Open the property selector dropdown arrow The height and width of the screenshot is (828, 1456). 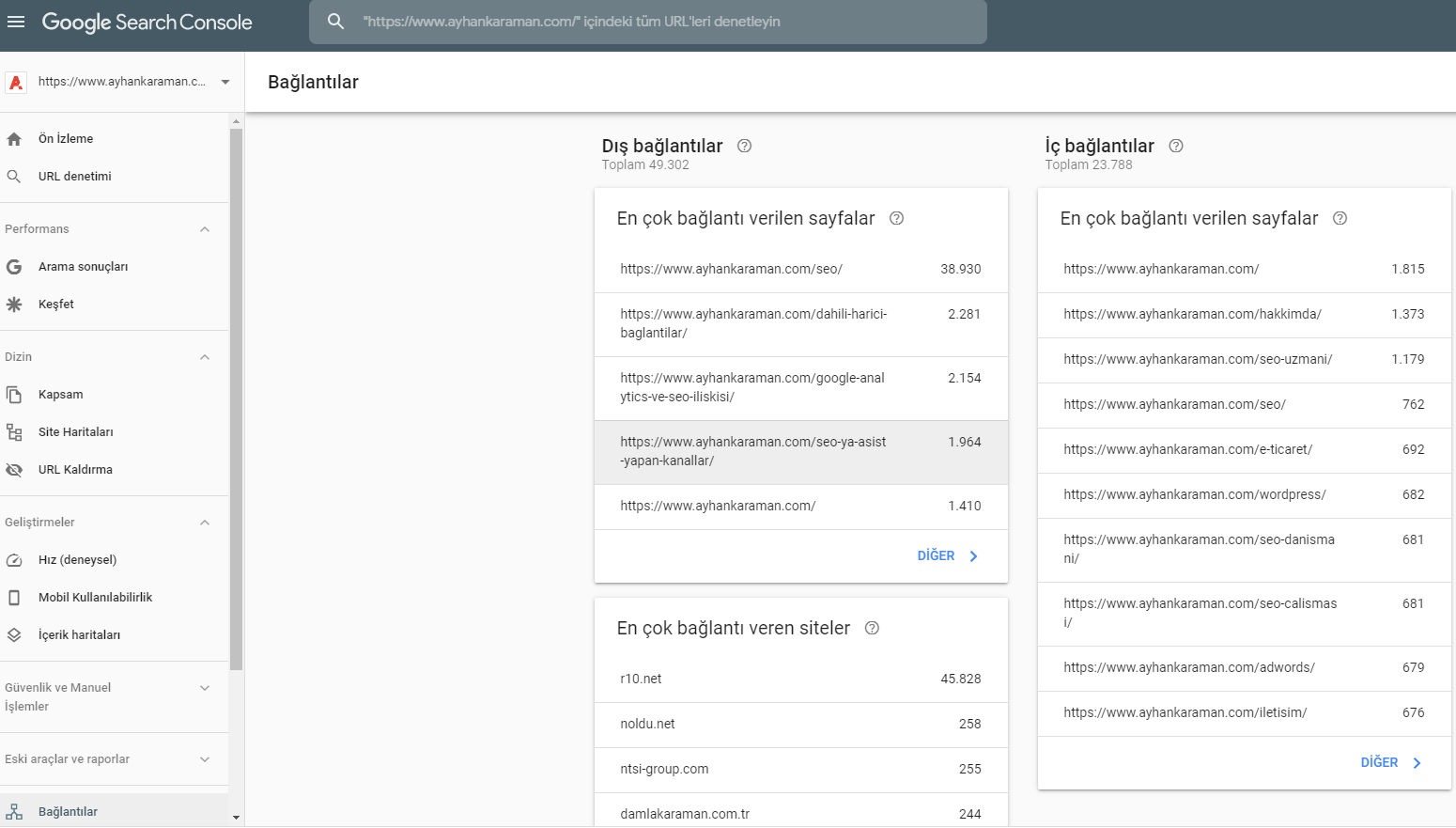pos(225,82)
